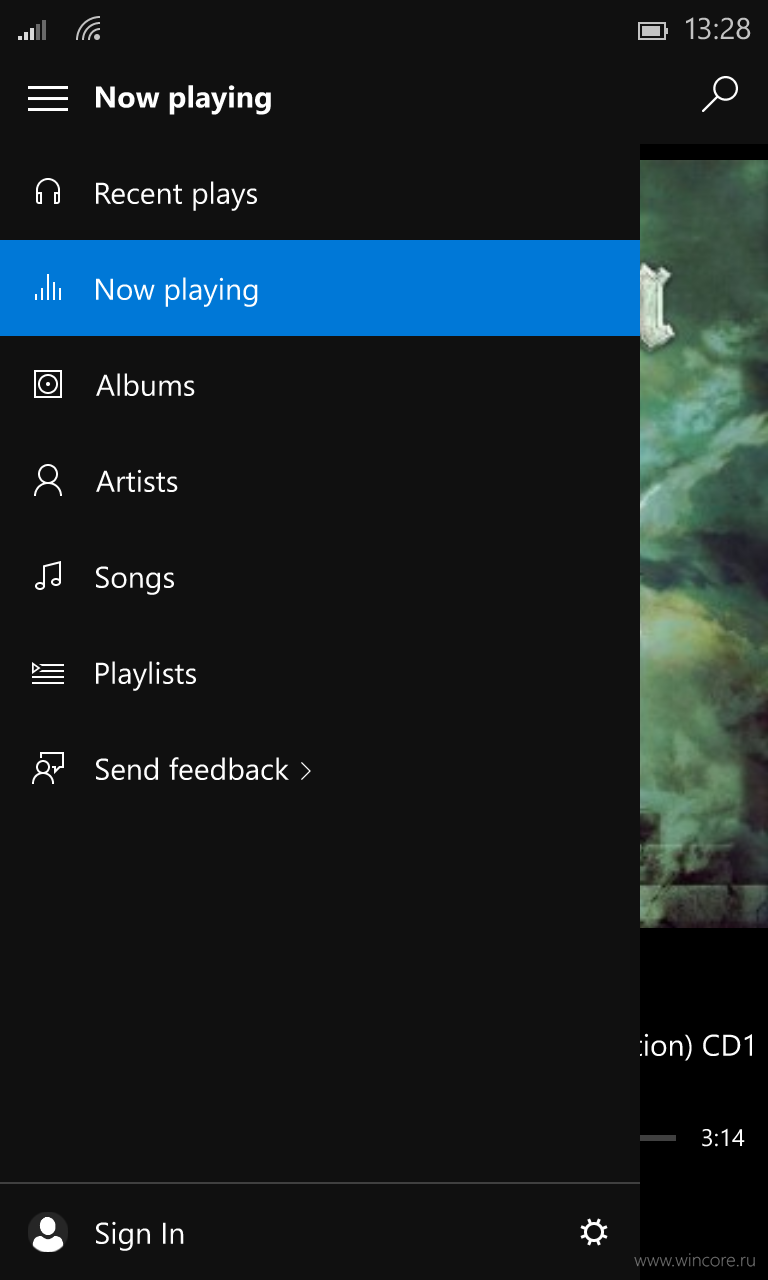This screenshot has height=1280, width=768.
Task: Click the Songs music note icon
Action: pyautogui.click(x=48, y=576)
